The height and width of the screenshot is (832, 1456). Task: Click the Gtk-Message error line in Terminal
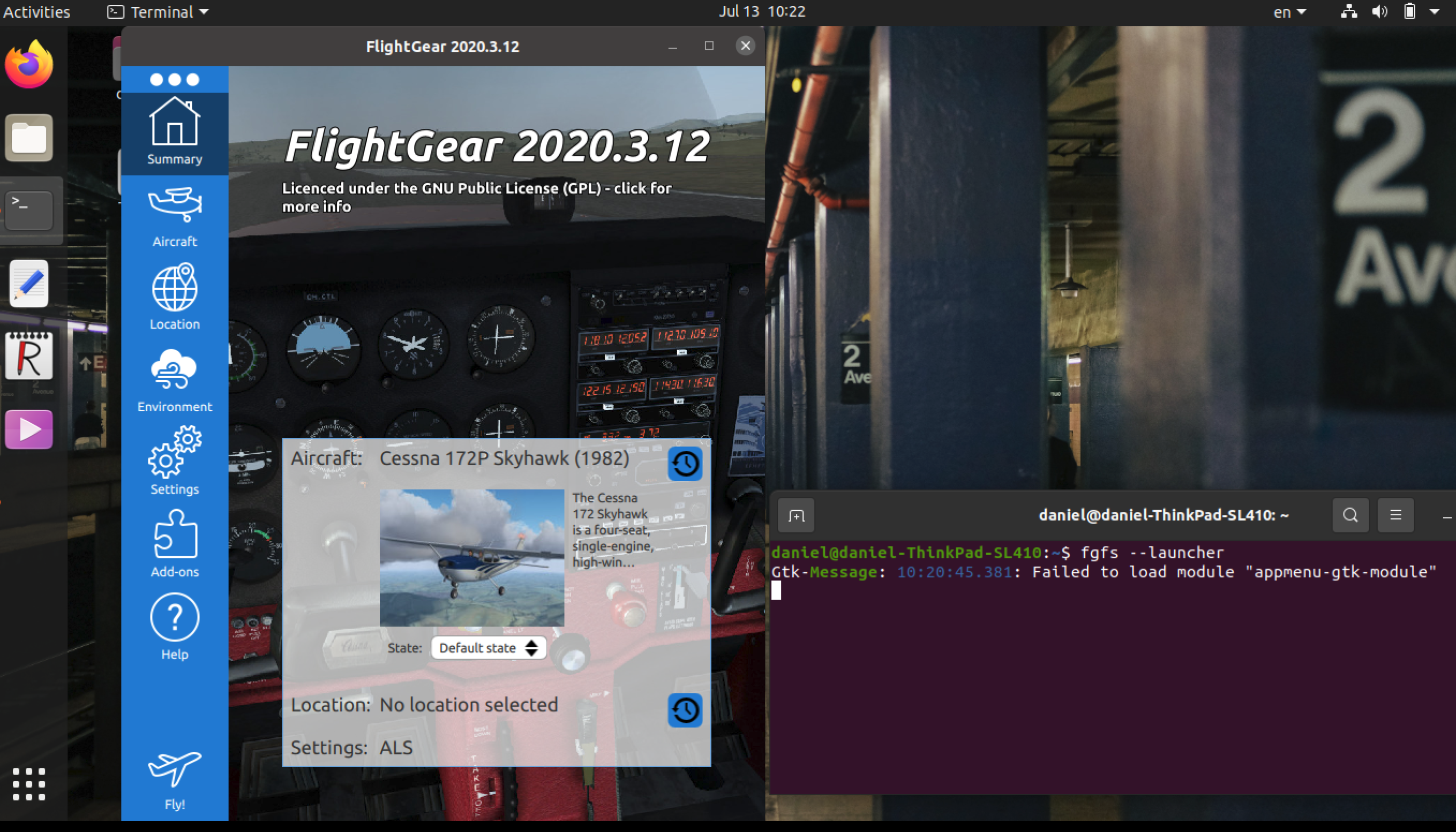click(x=1104, y=572)
